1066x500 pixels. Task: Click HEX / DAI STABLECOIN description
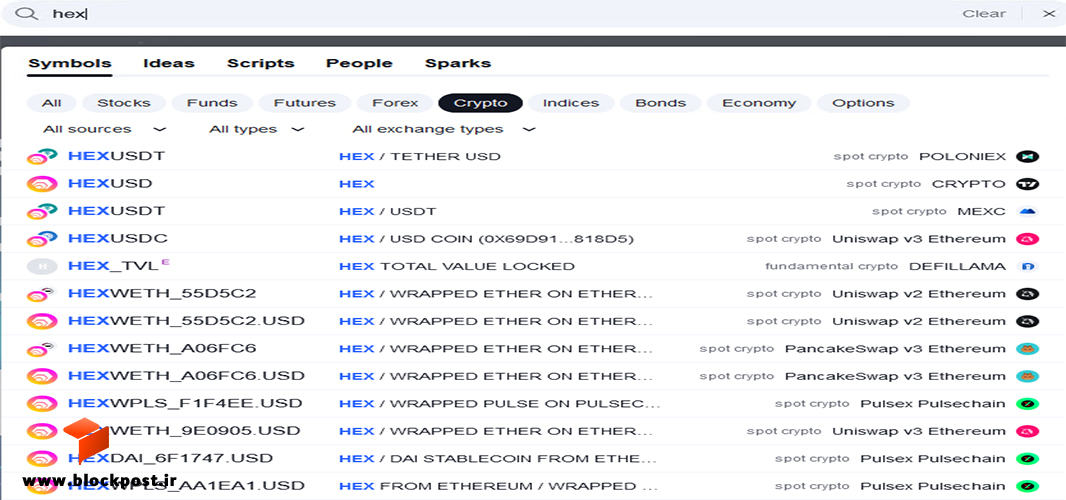pos(498,459)
